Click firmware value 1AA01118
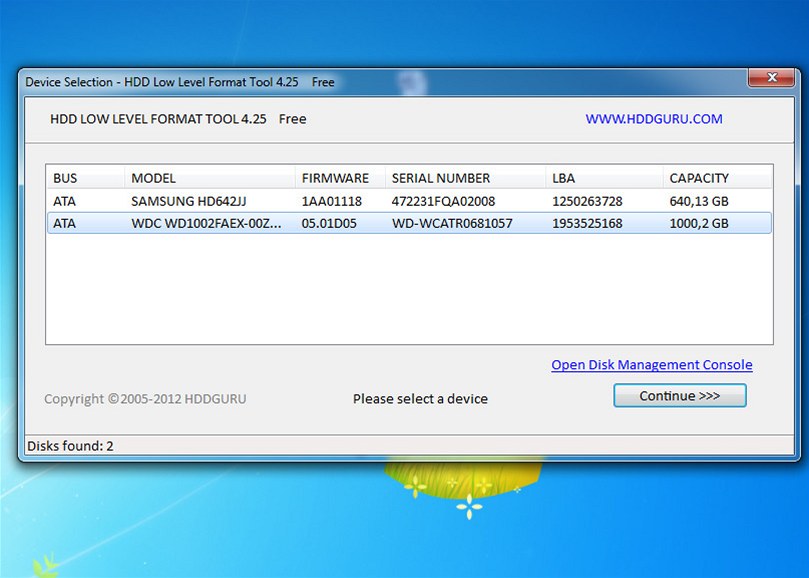 click(x=332, y=201)
